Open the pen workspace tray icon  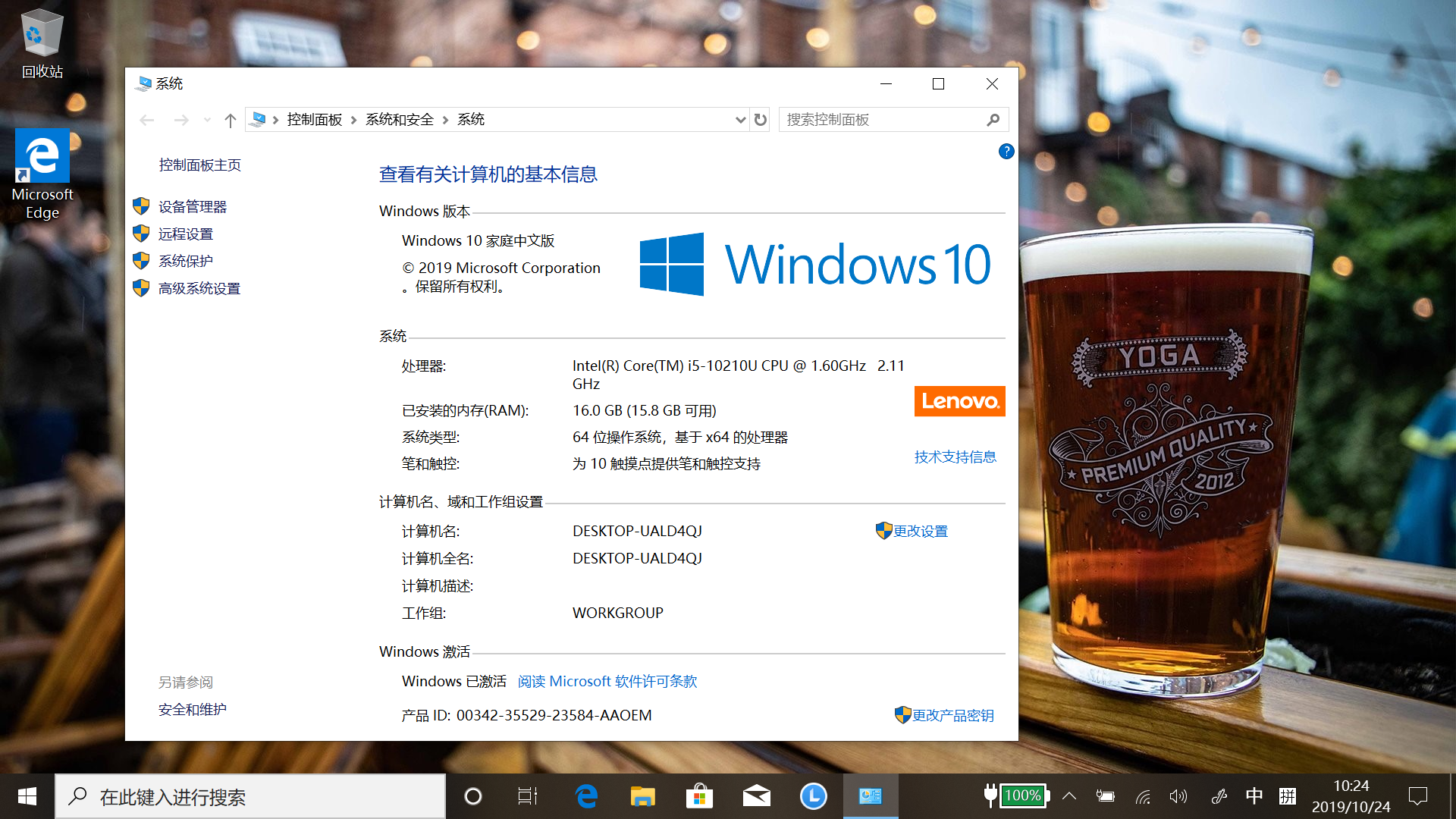tap(1219, 796)
